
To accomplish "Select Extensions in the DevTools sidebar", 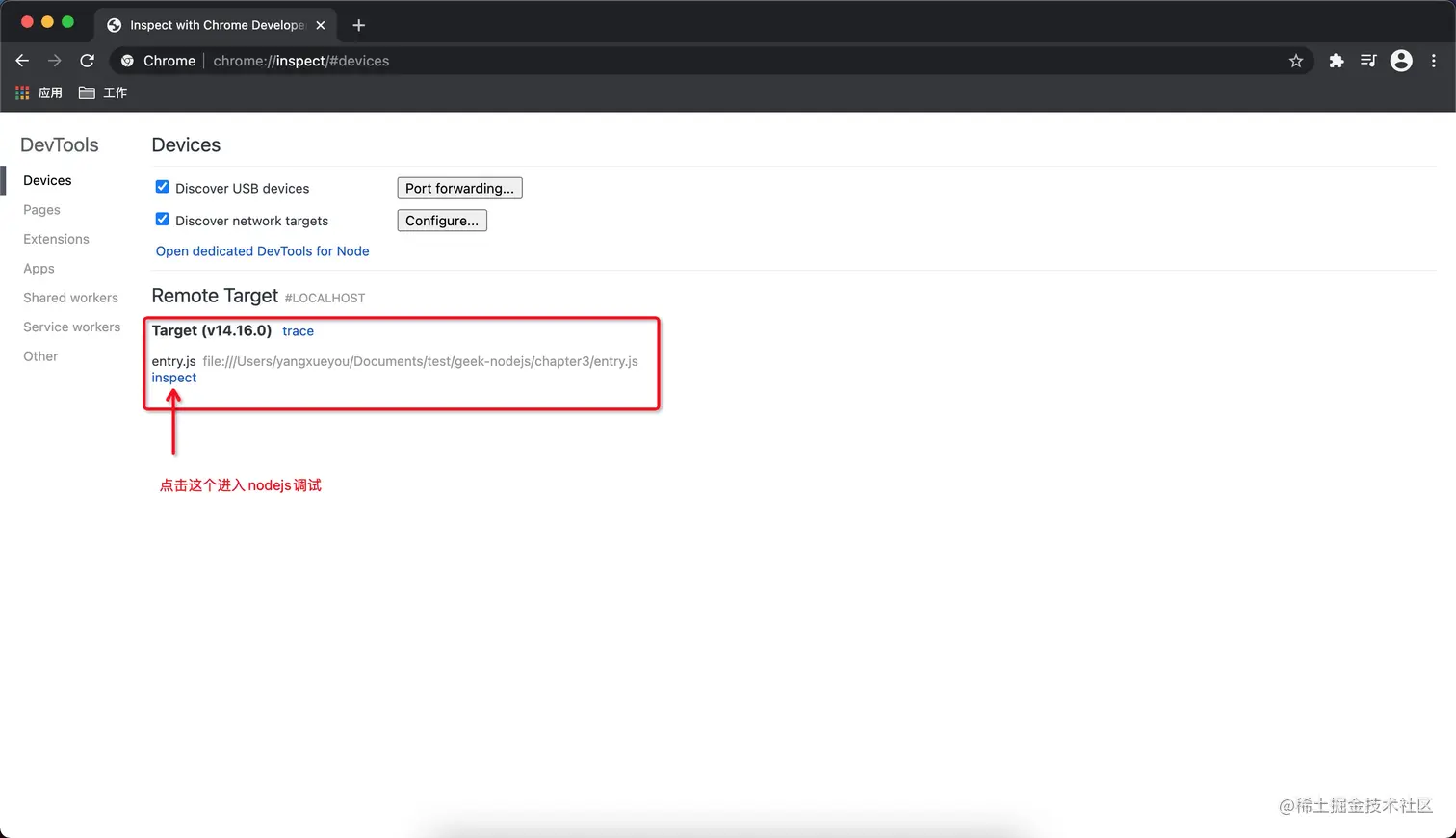I will pos(56,239).
